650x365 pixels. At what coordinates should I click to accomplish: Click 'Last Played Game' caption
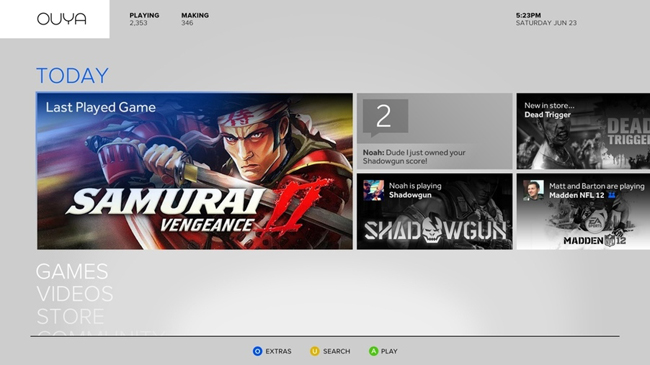[x=101, y=107]
